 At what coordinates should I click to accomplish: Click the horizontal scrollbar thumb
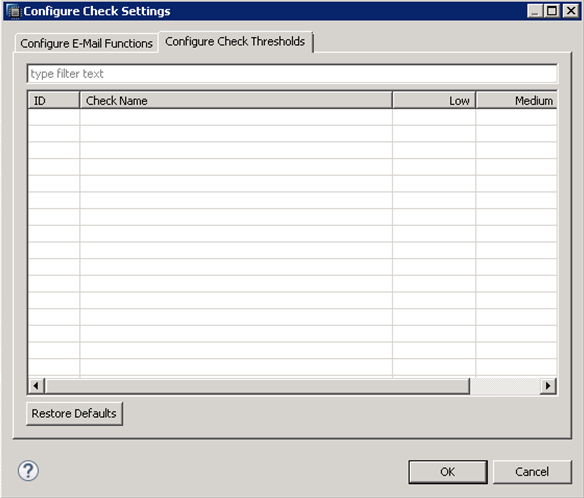(257, 386)
